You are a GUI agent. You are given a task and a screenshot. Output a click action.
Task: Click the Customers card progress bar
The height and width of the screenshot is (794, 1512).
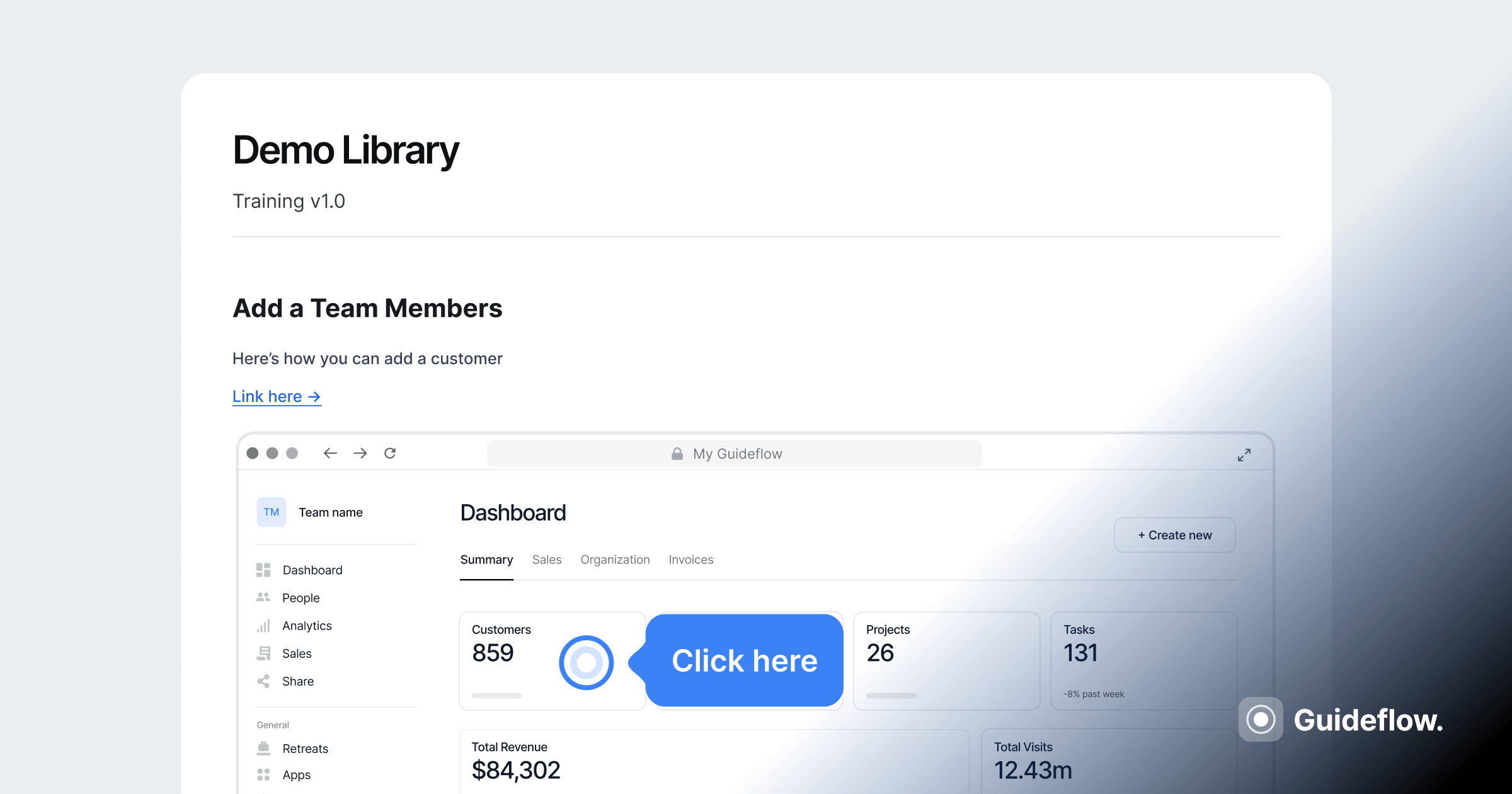[496, 696]
